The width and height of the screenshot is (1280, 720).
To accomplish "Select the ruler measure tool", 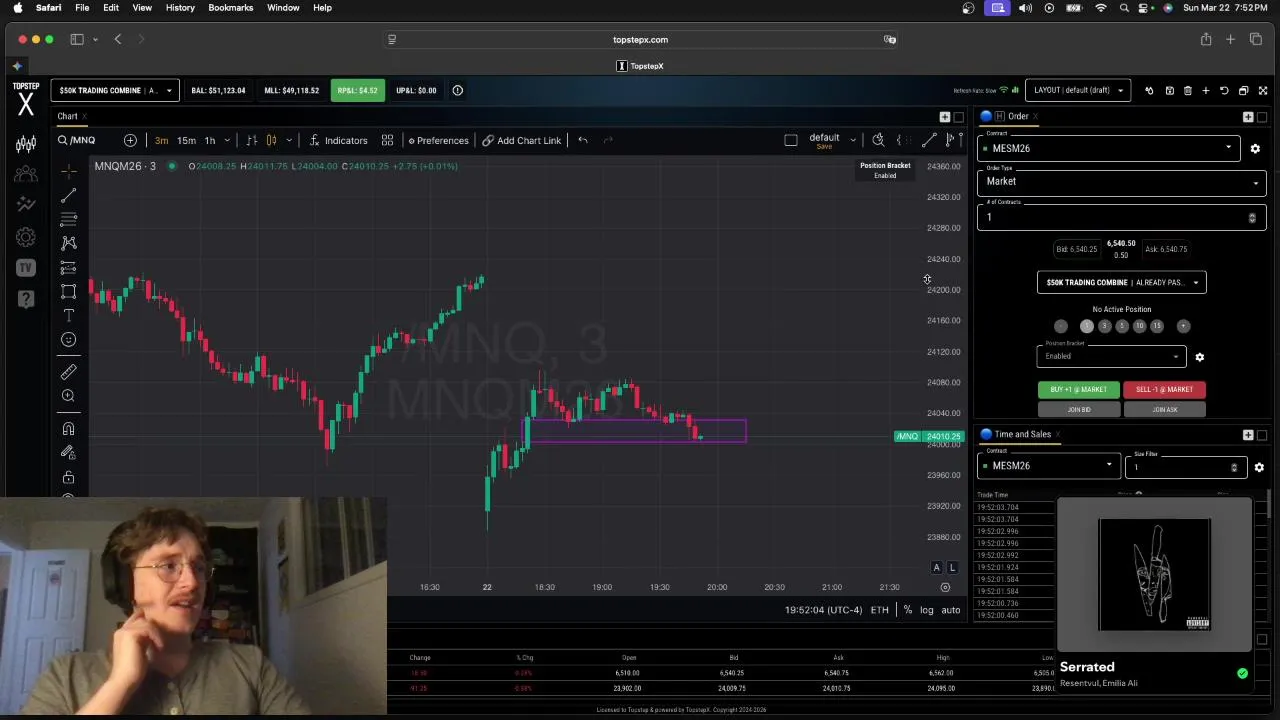I will click(x=68, y=372).
